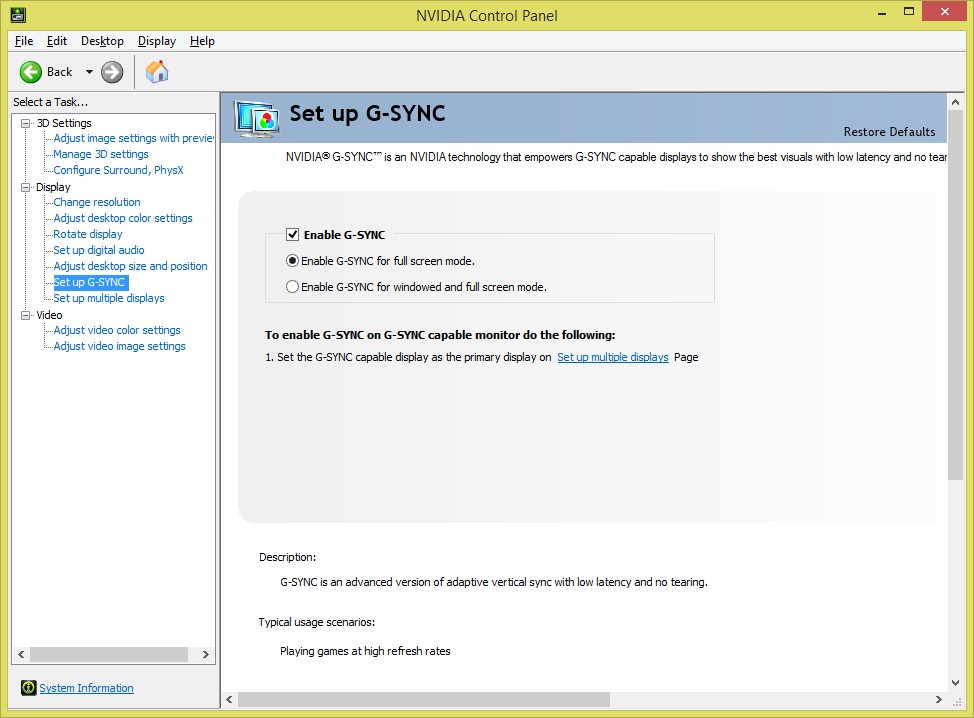
Task: Select Set up G-SYNC in task tree
Action: pos(91,282)
